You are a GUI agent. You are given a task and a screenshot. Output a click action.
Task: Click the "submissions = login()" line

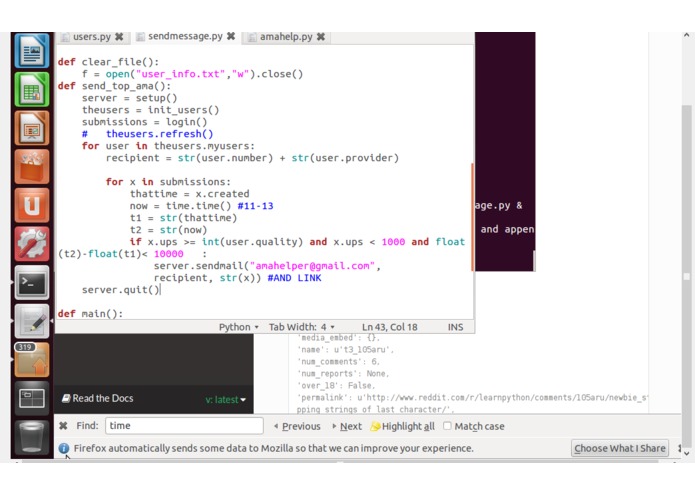pos(144,122)
